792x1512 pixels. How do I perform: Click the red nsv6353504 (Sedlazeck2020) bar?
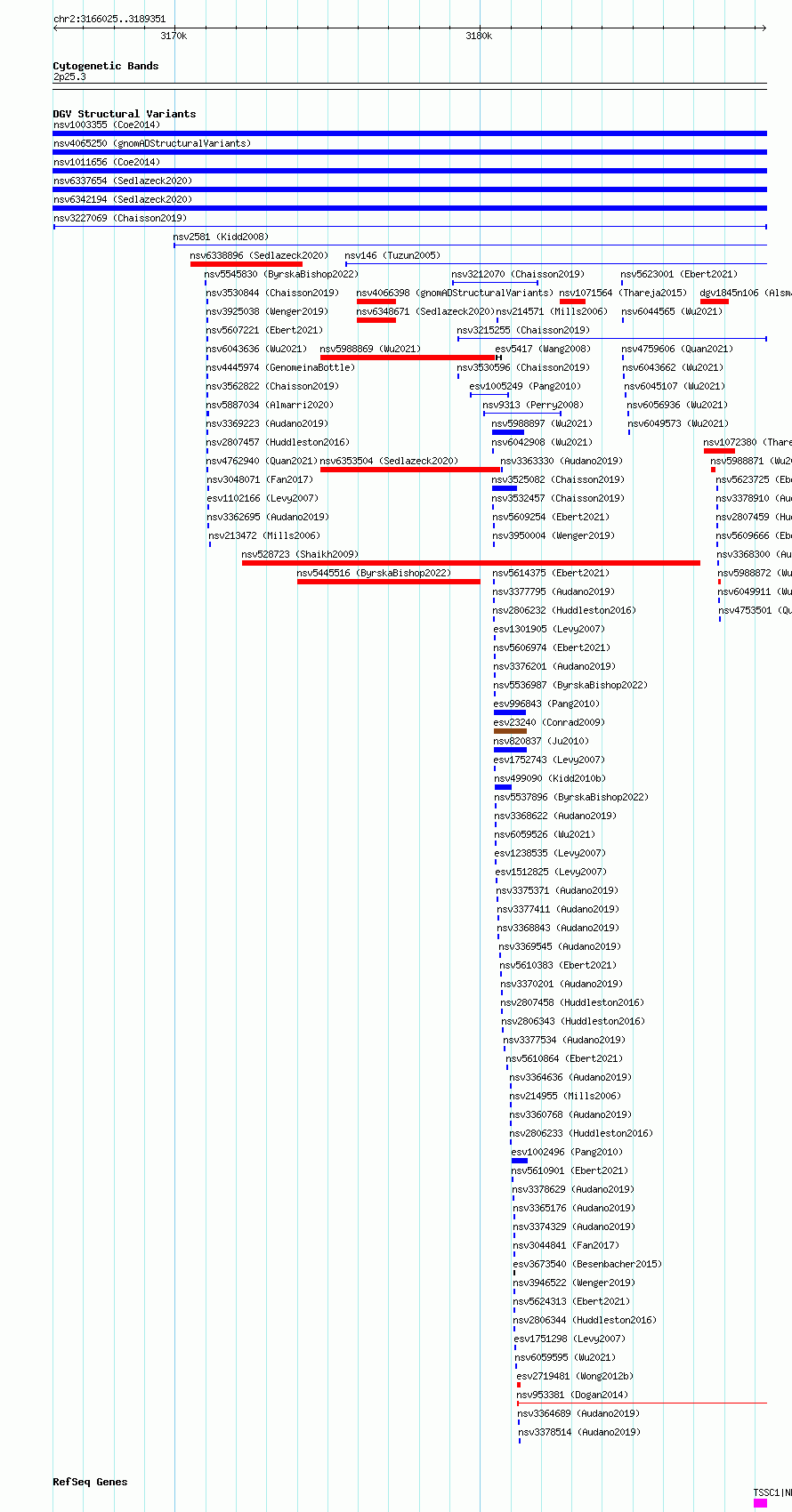pos(410,470)
